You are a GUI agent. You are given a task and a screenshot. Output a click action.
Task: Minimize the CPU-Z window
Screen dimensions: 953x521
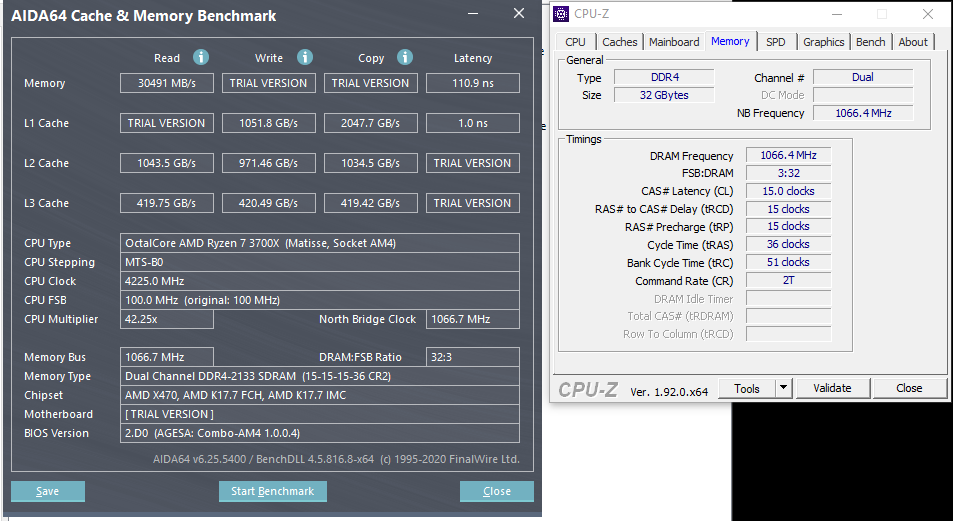point(836,14)
